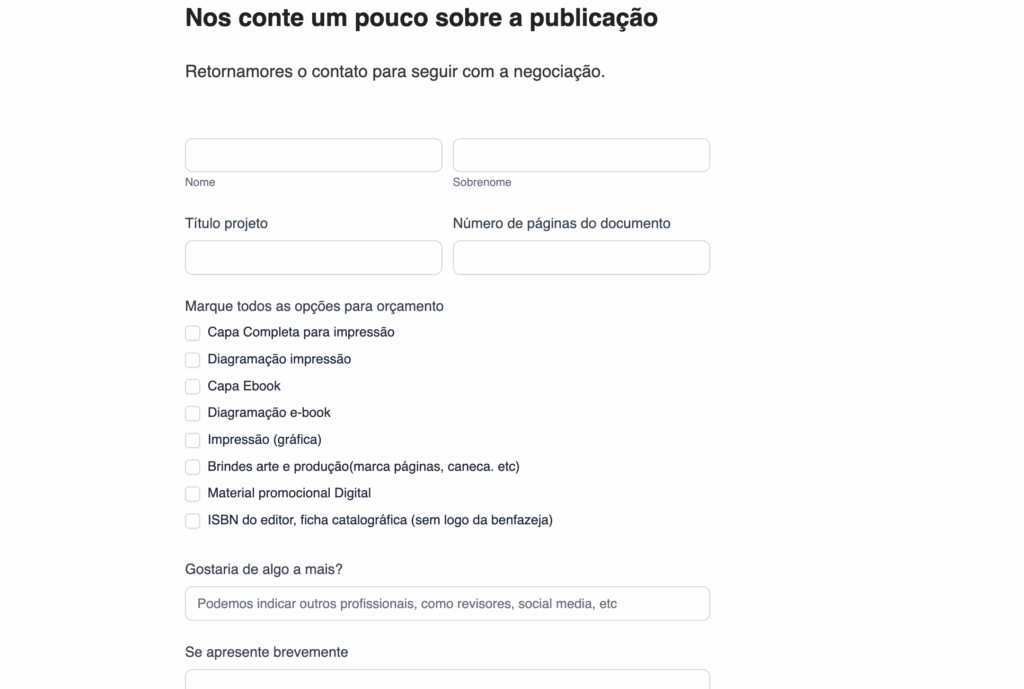Click the 'Gostaria de algo a mais?' label
Viewport: 1024px width, 689px height.
pyautogui.click(x=264, y=570)
